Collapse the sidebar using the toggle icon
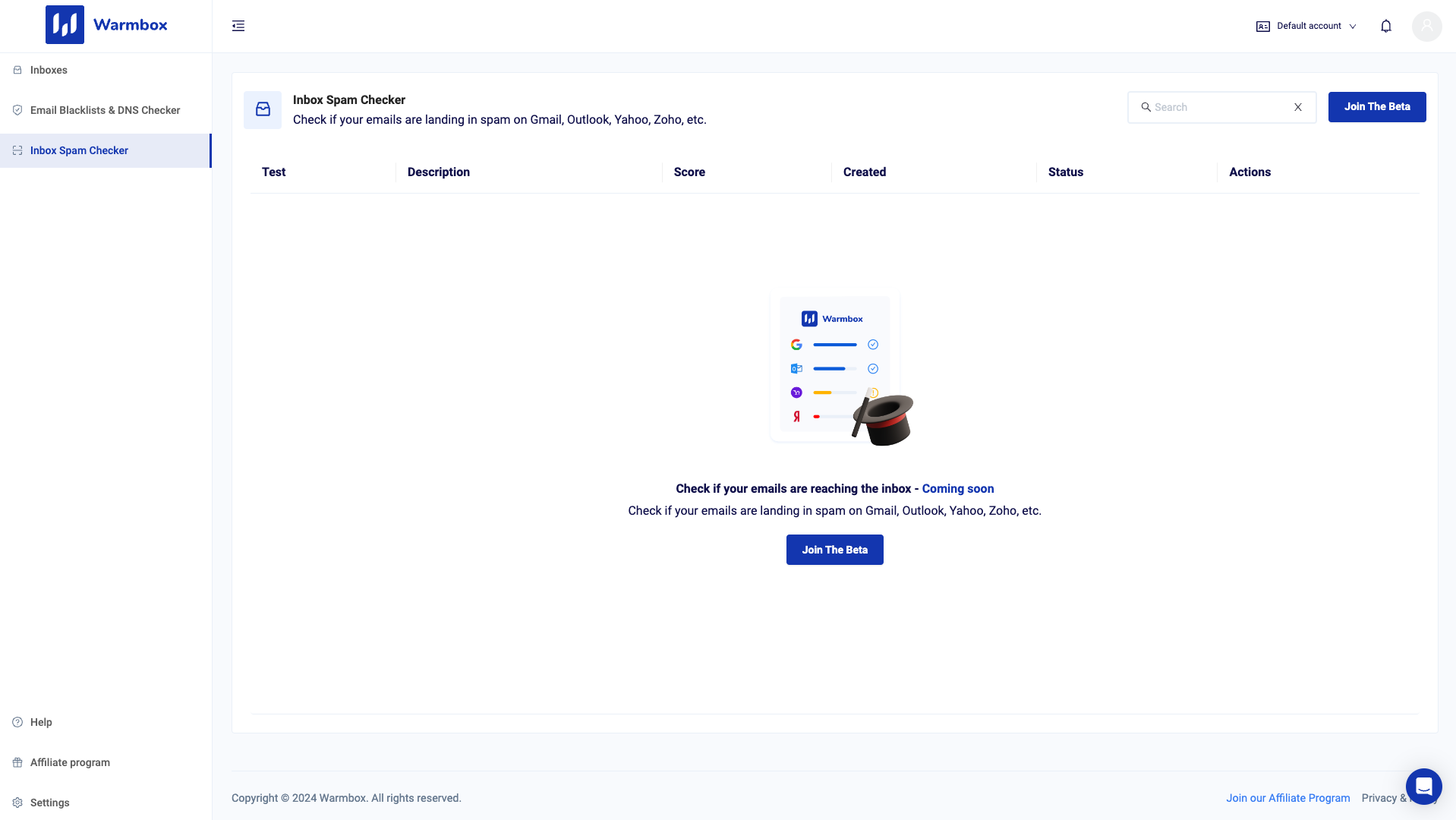The height and width of the screenshot is (820, 1456). (238, 26)
